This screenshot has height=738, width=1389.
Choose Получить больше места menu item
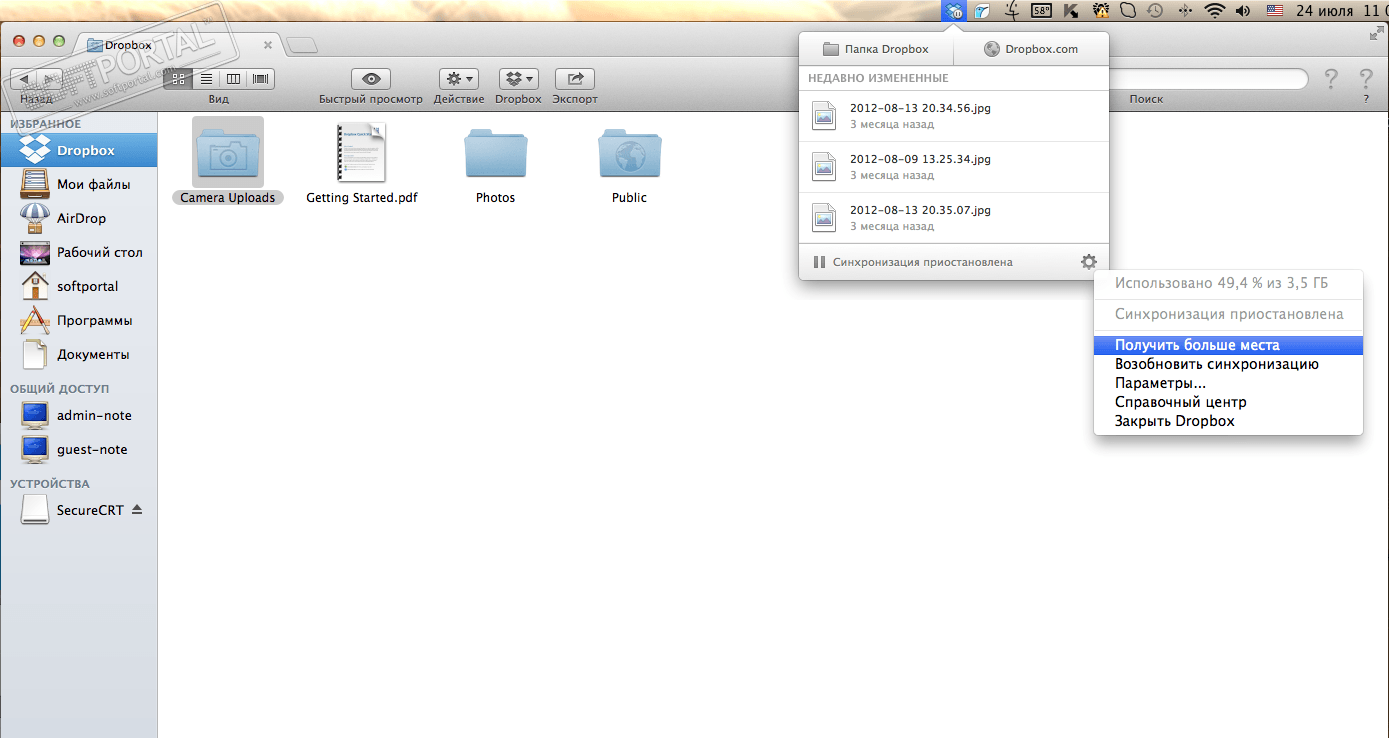1229,345
